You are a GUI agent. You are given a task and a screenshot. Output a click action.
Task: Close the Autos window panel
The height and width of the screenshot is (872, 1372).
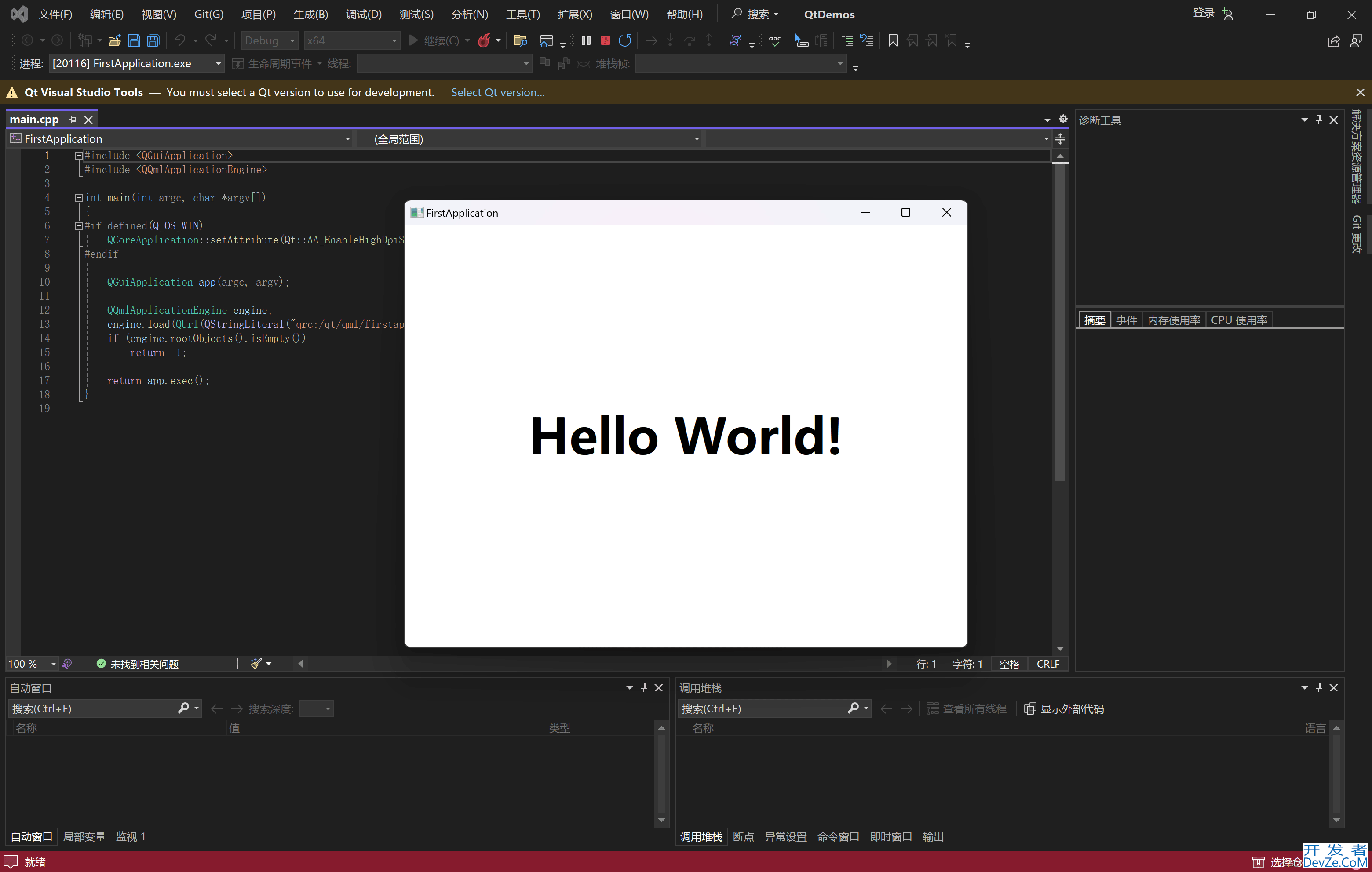point(659,687)
